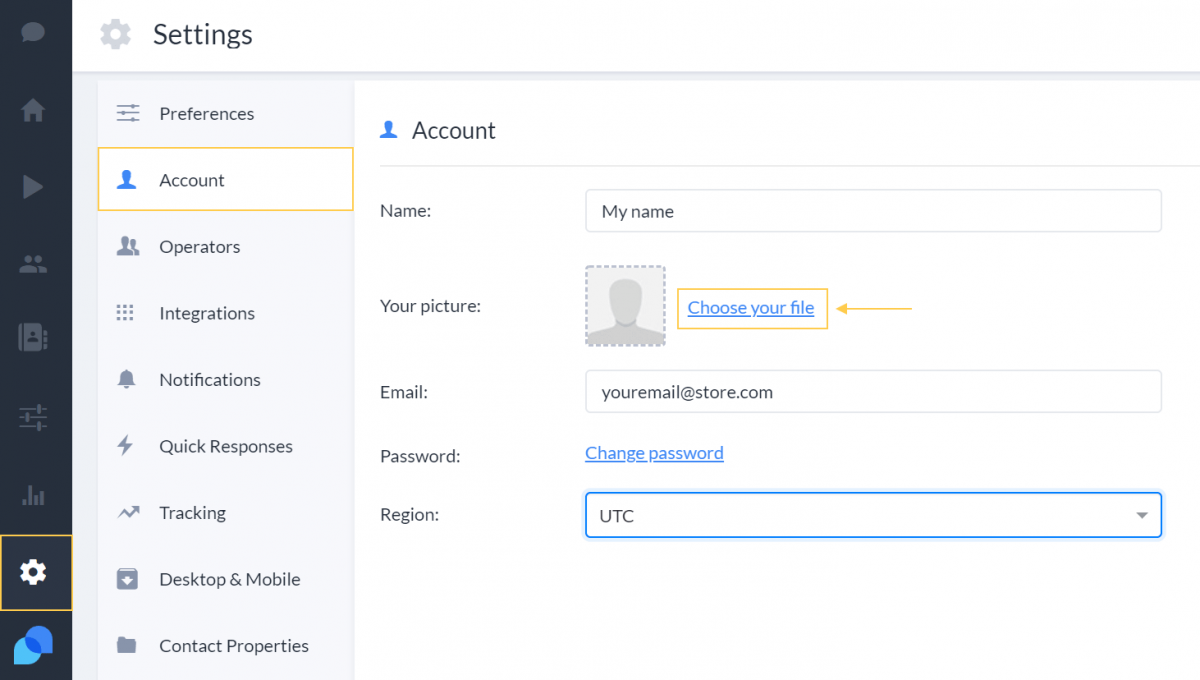Open the Integrations settings section
The width and height of the screenshot is (1200, 680).
pyautogui.click(x=226, y=313)
